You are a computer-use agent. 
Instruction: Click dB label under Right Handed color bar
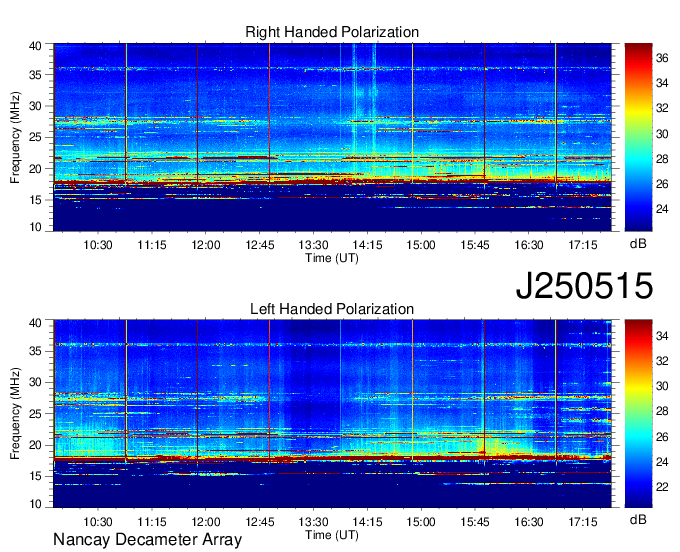[x=638, y=244]
